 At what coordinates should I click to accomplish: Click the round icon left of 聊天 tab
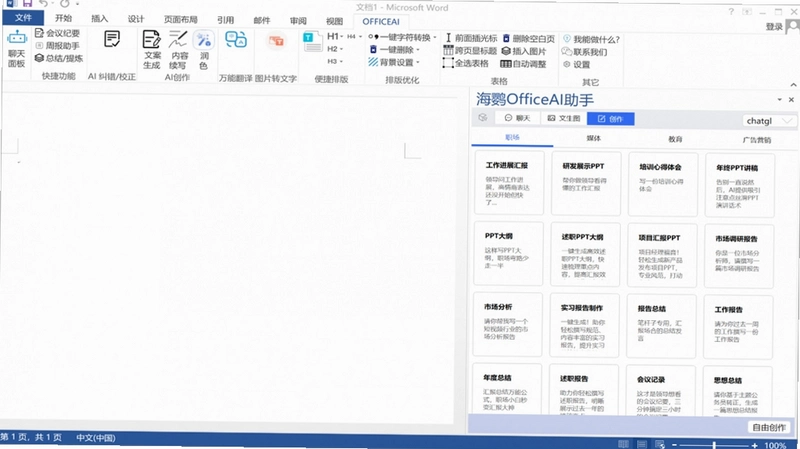[483, 118]
